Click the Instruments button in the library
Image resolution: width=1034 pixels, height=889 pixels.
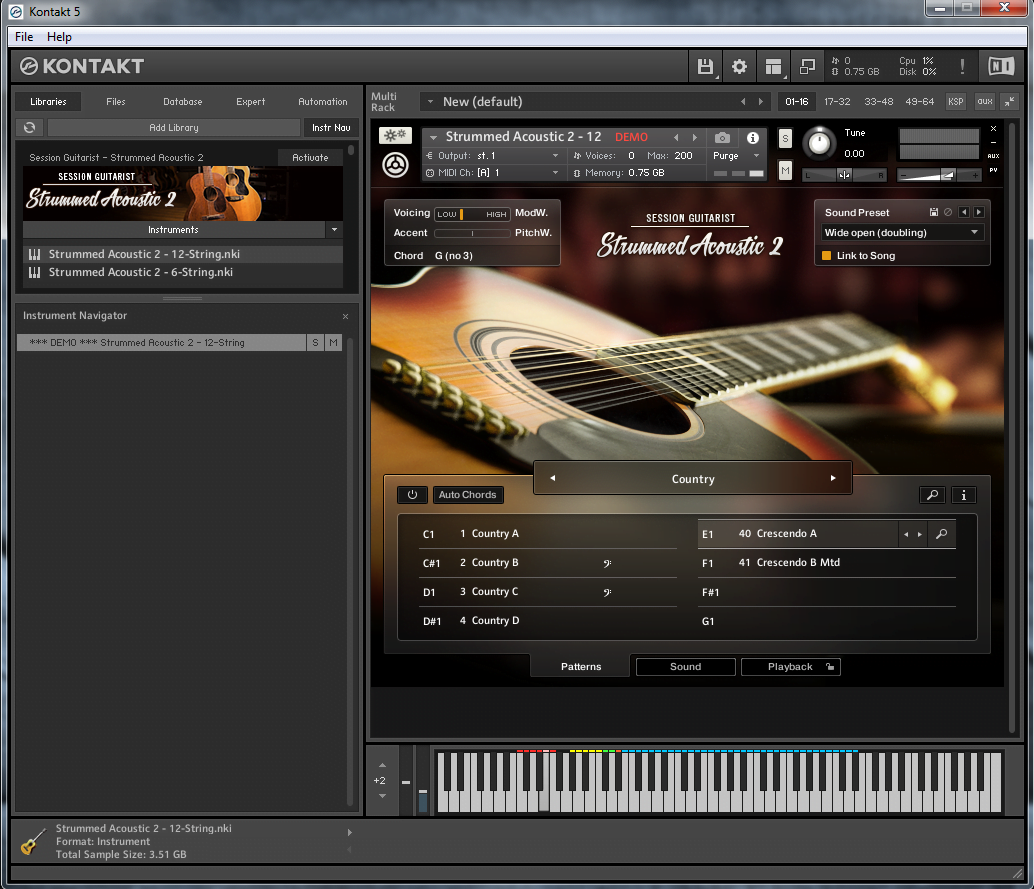point(173,230)
